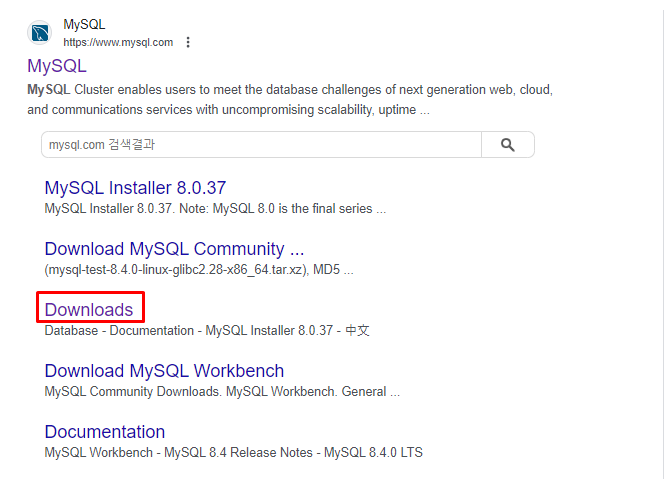Open the Documentation sitelink
This screenshot has width=665, height=479.
(105, 432)
